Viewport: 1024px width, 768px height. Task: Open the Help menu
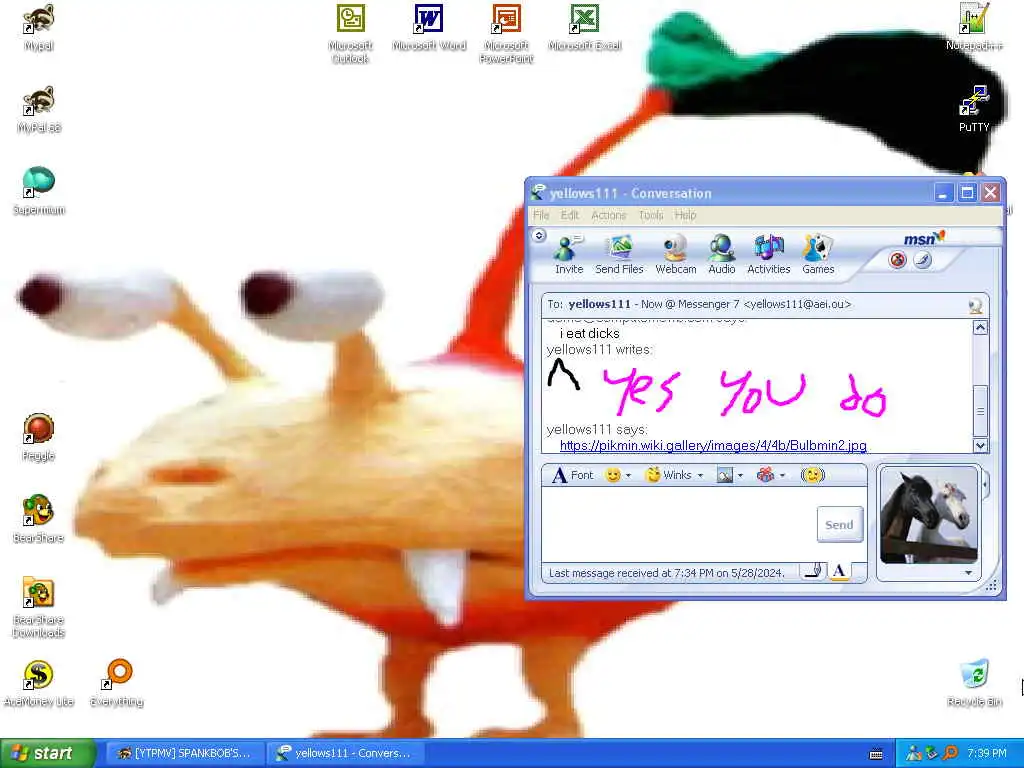(x=685, y=215)
